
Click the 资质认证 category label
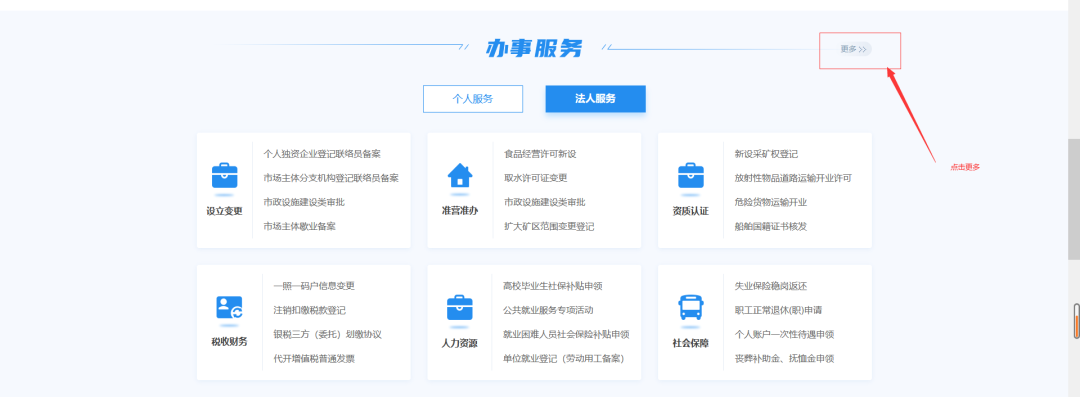690,211
